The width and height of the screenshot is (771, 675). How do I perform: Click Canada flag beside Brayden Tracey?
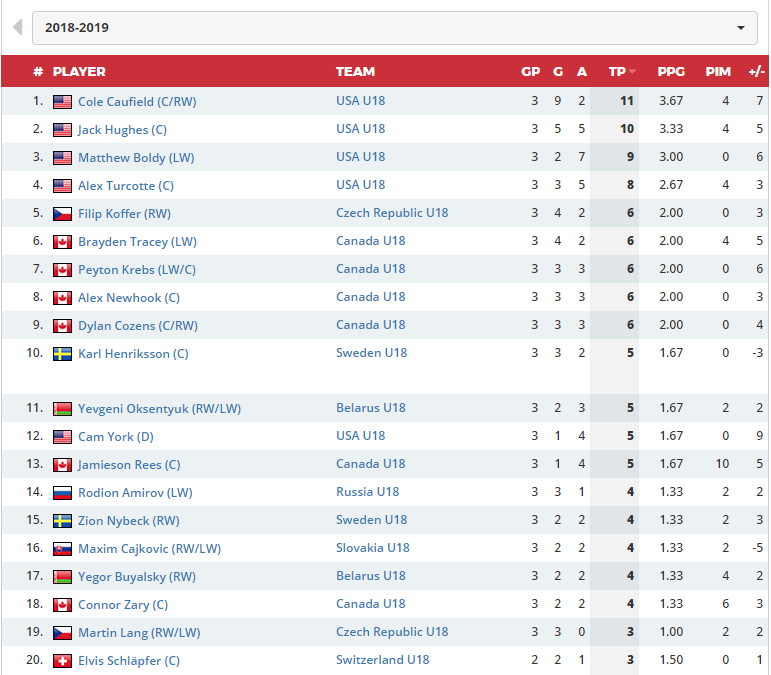62,242
